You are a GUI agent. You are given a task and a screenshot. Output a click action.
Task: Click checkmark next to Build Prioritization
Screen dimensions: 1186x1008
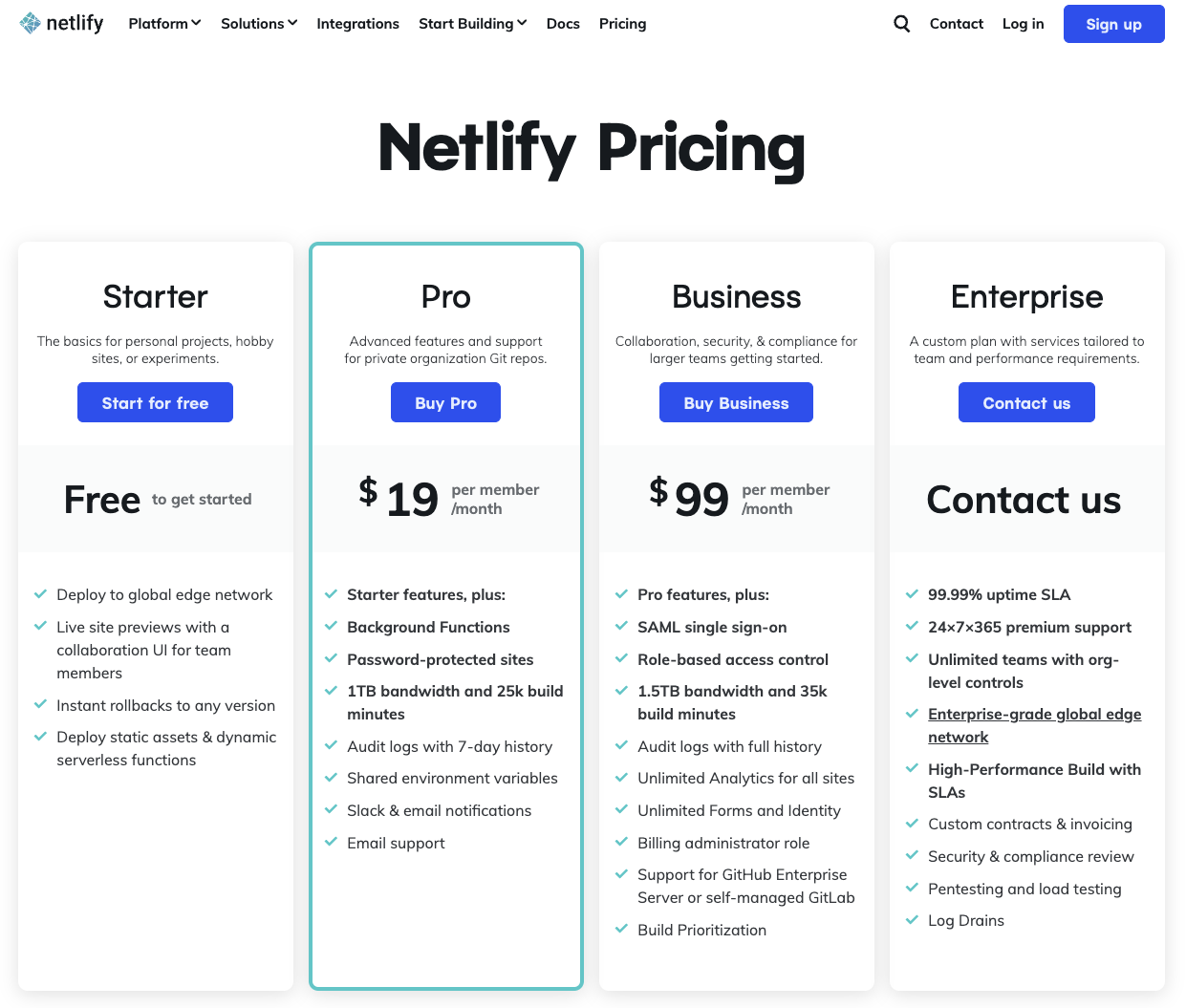pos(622,930)
